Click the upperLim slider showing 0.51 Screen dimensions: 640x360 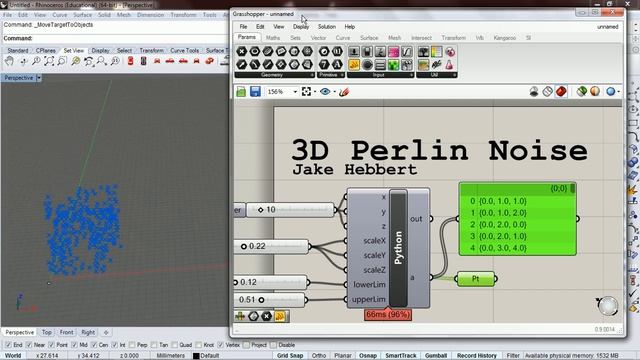click(x=270, y=300)
